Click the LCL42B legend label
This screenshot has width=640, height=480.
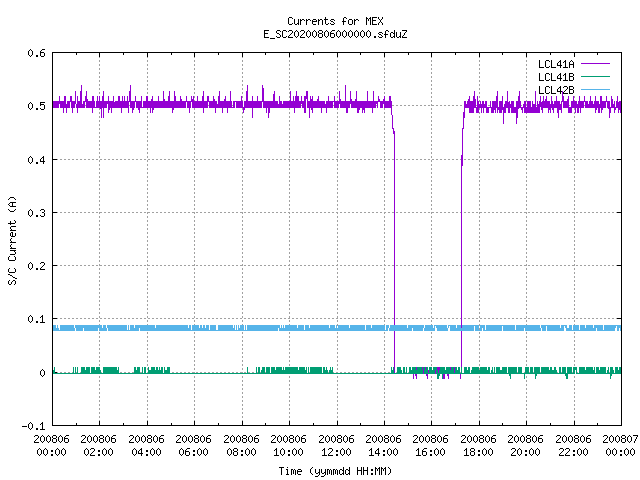coord(556,90)
